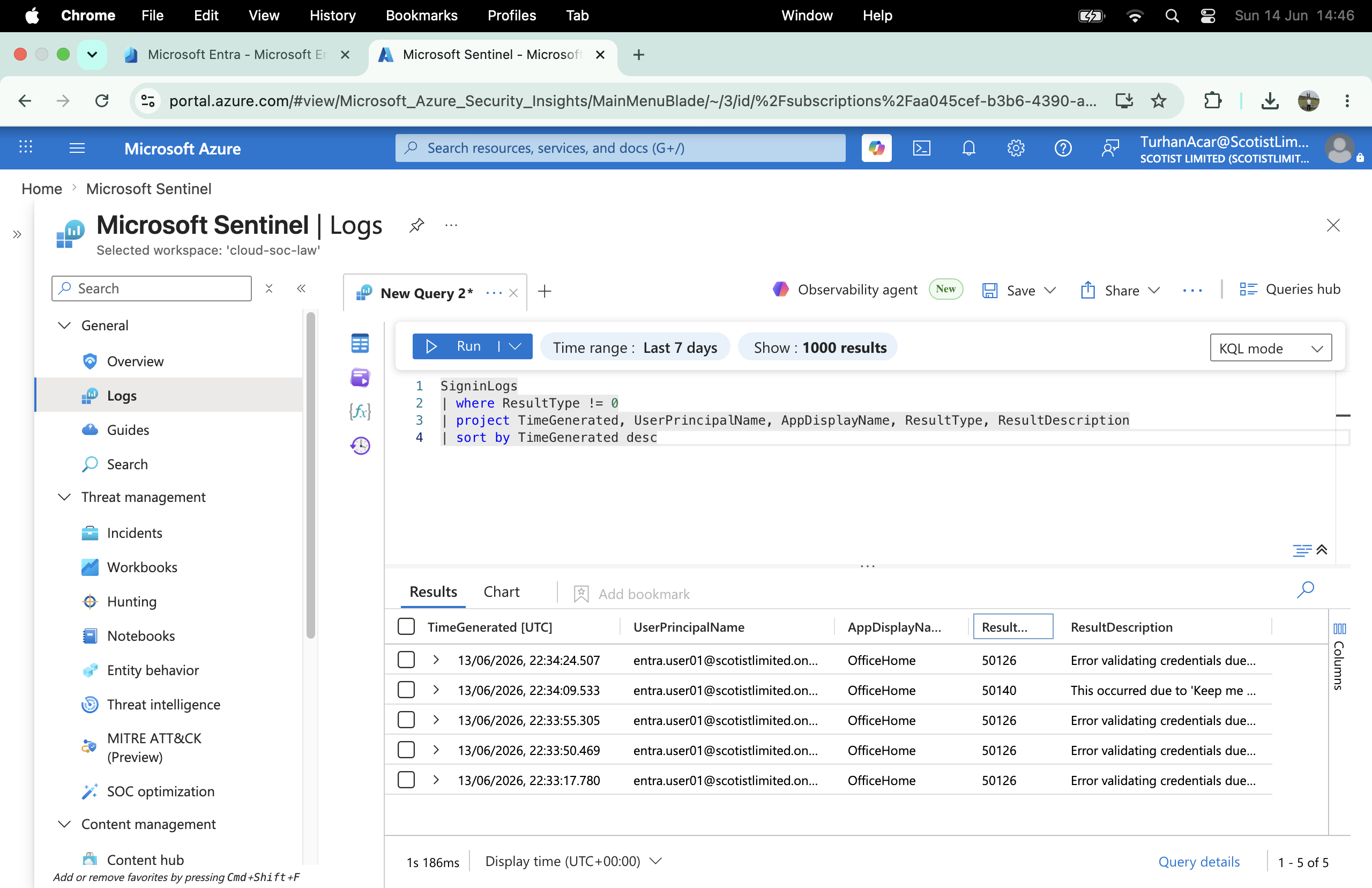
Task: Open the Bookmarks menu in the menu bar
Action: pos(421,16)
